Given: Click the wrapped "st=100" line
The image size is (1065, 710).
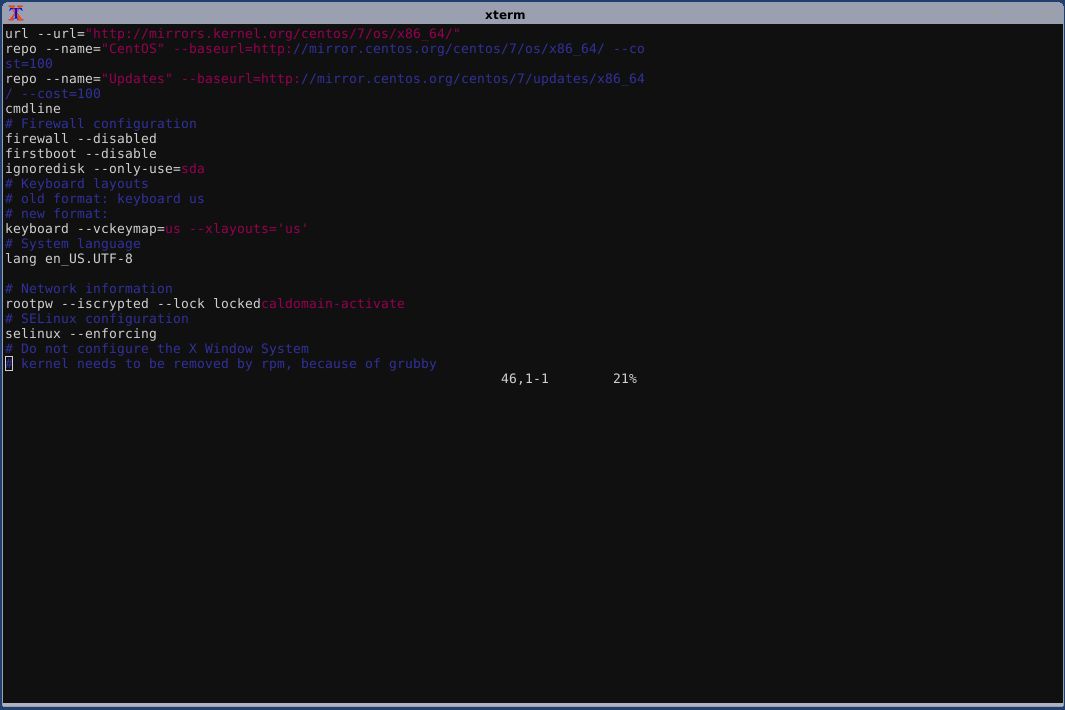Looking at the screenshot, I should [29, 64].
